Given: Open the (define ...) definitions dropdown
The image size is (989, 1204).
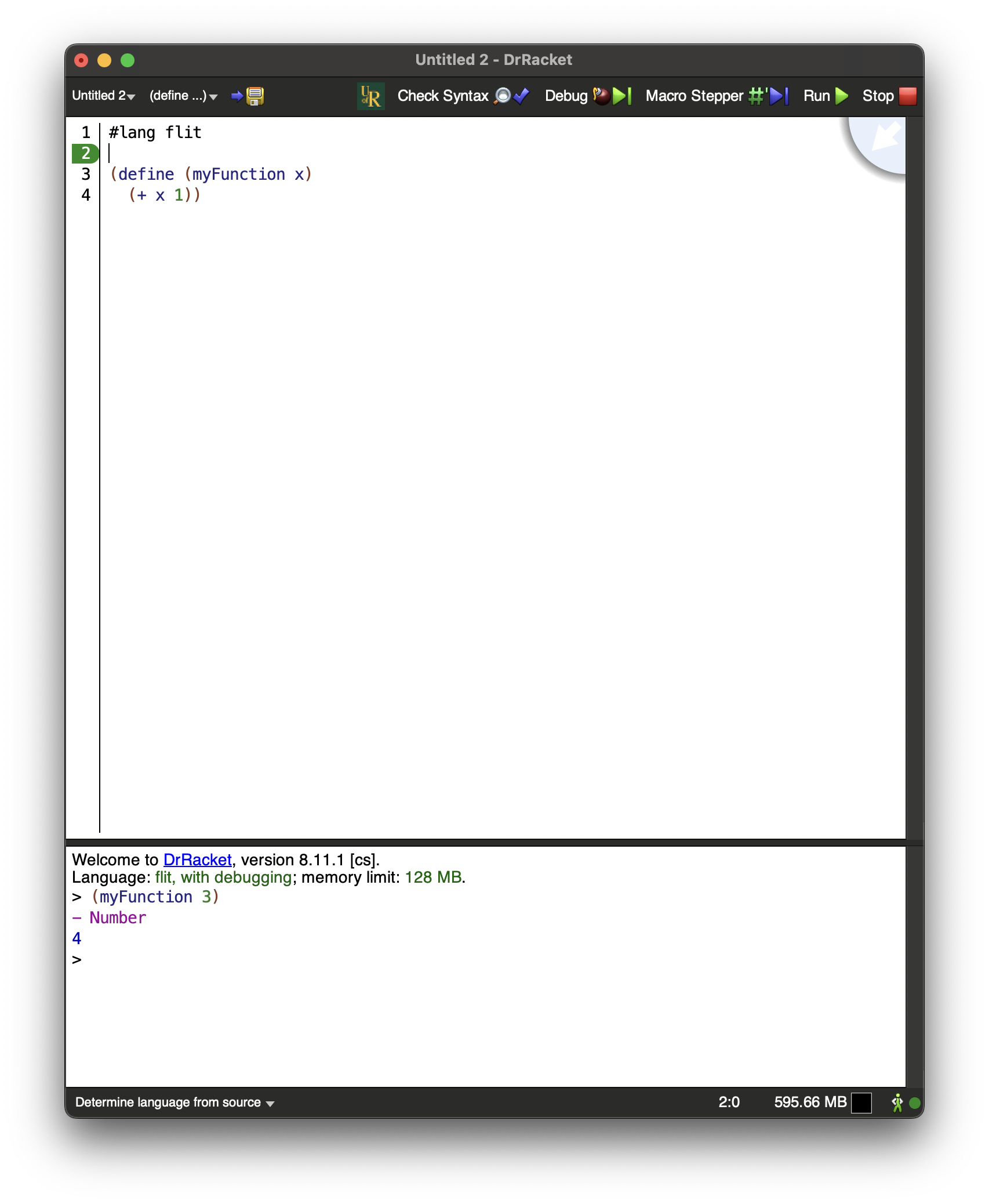Looking at the screenshot, I should click(x=181, y=96).
